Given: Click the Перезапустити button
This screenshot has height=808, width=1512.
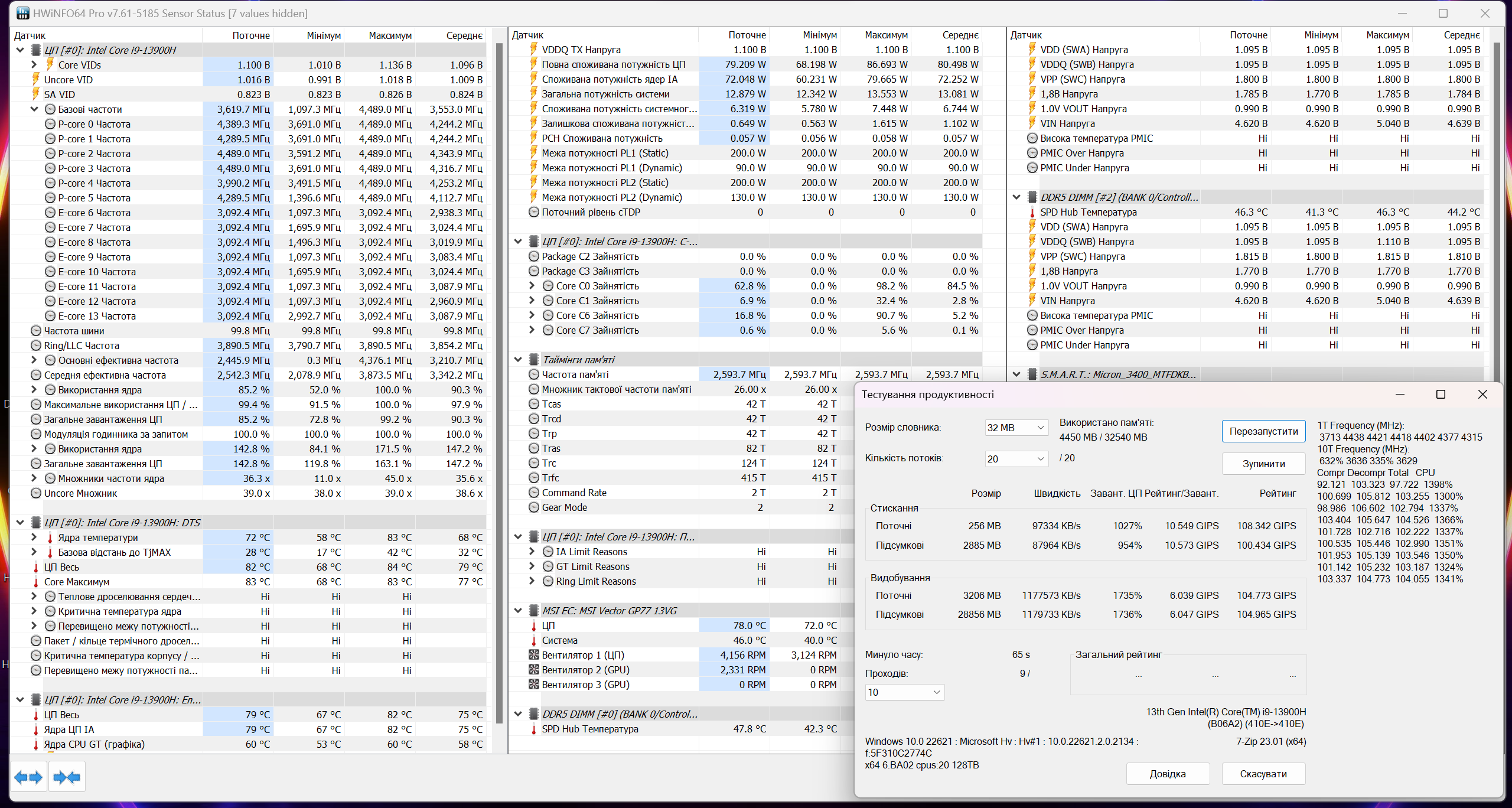Looking at the screenshot, I should point(1263,432).
